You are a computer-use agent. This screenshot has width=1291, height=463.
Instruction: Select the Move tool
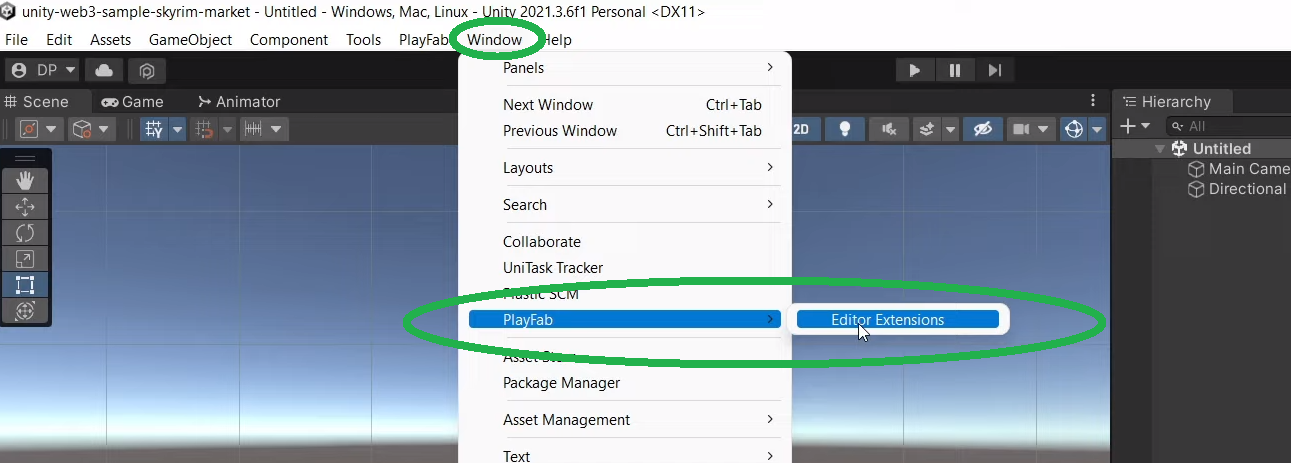pyautogui.click(x=25, y=207)
